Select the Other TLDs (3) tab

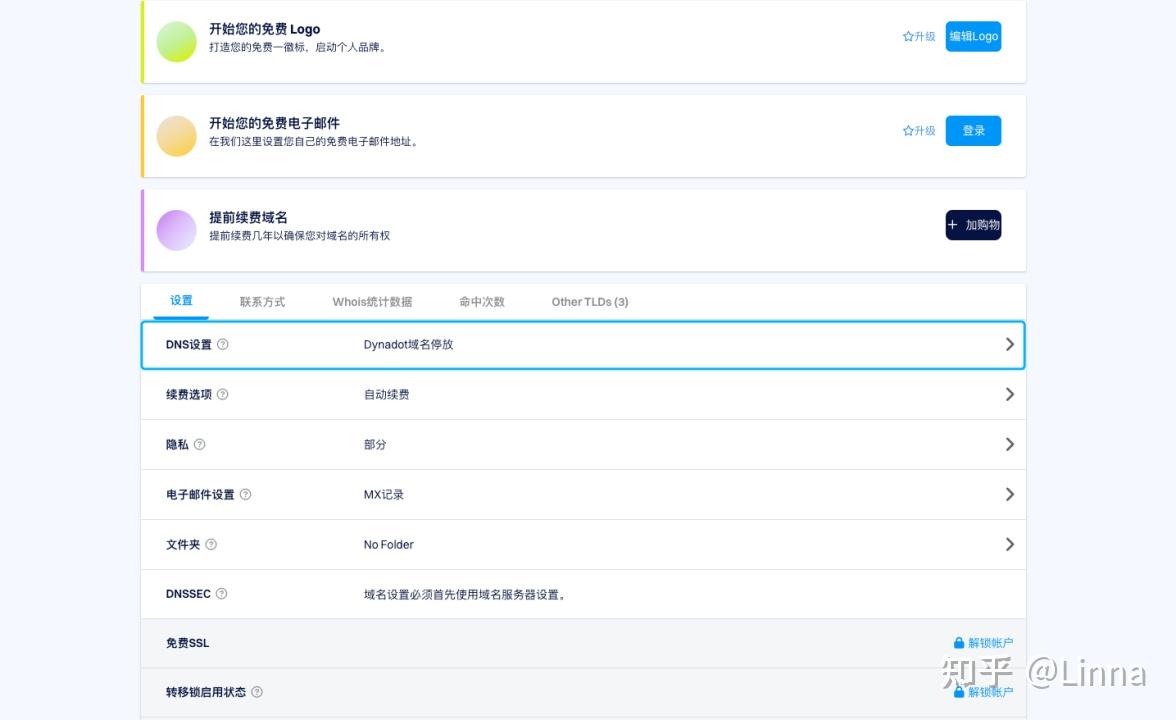click(x=589, y=301)
